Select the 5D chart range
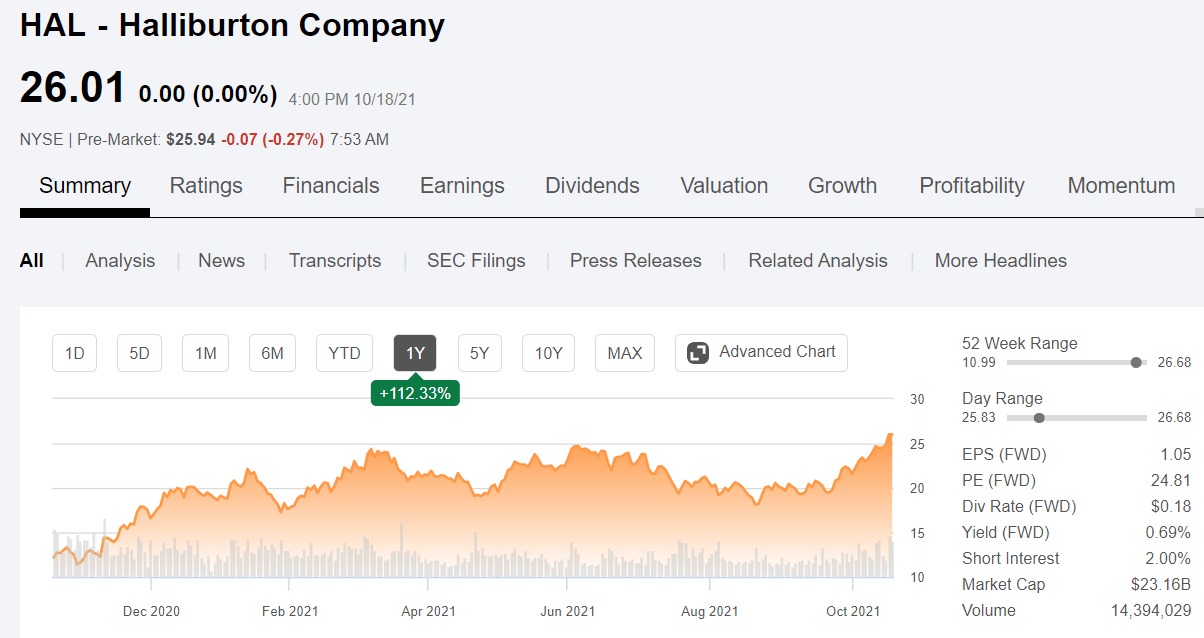The width and height of the screenshot is (1204, 638). tap(139, 352)
